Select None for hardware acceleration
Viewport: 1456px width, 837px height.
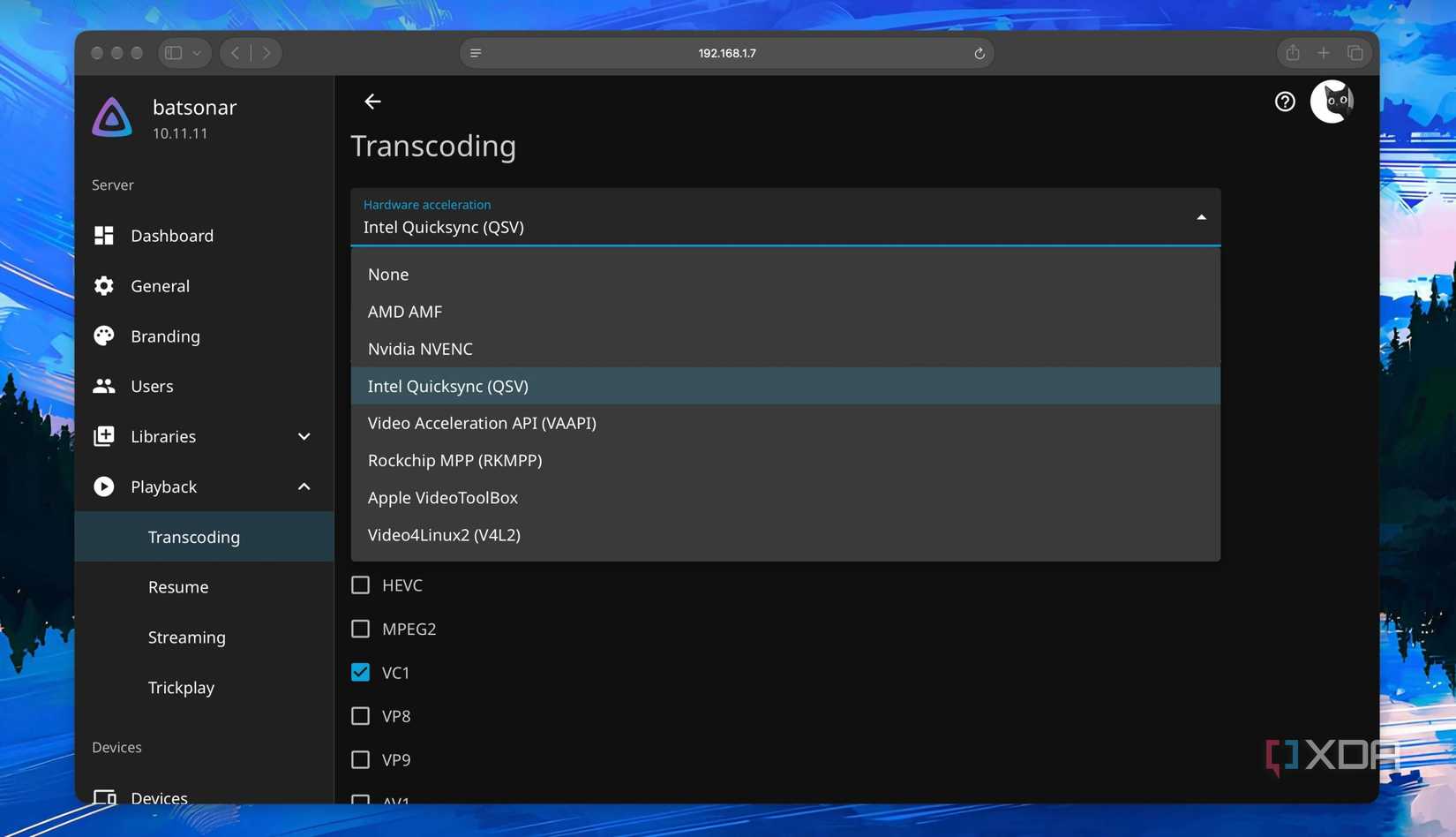tap(785, 274)
